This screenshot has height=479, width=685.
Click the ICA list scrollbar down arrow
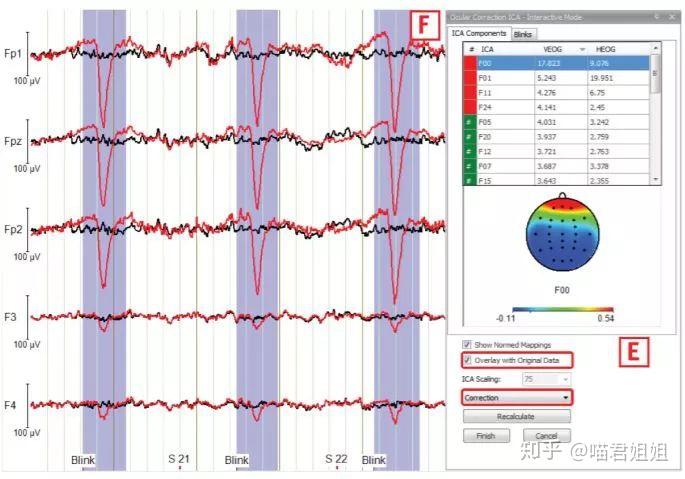click(x=655, y=180)
